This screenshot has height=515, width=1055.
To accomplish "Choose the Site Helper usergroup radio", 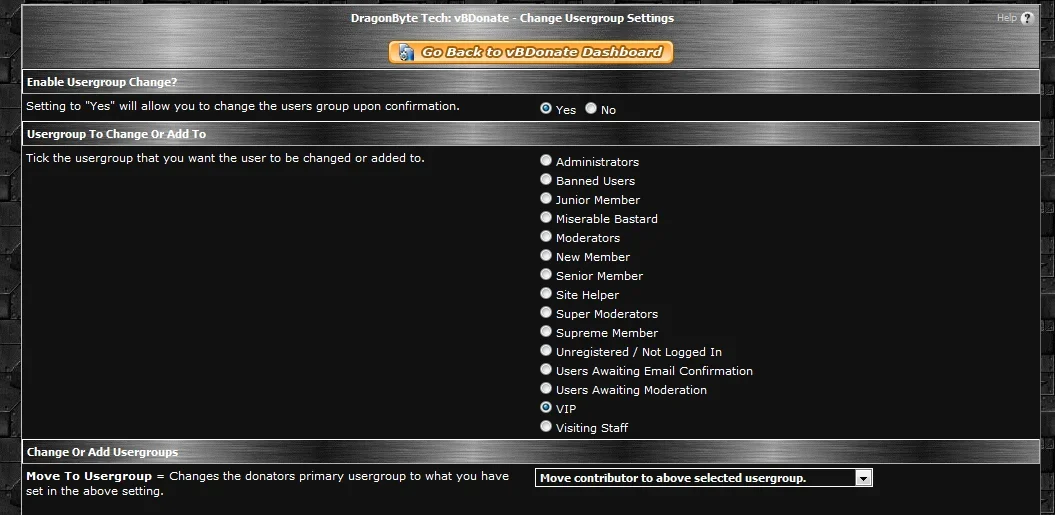I will [546, 294].
